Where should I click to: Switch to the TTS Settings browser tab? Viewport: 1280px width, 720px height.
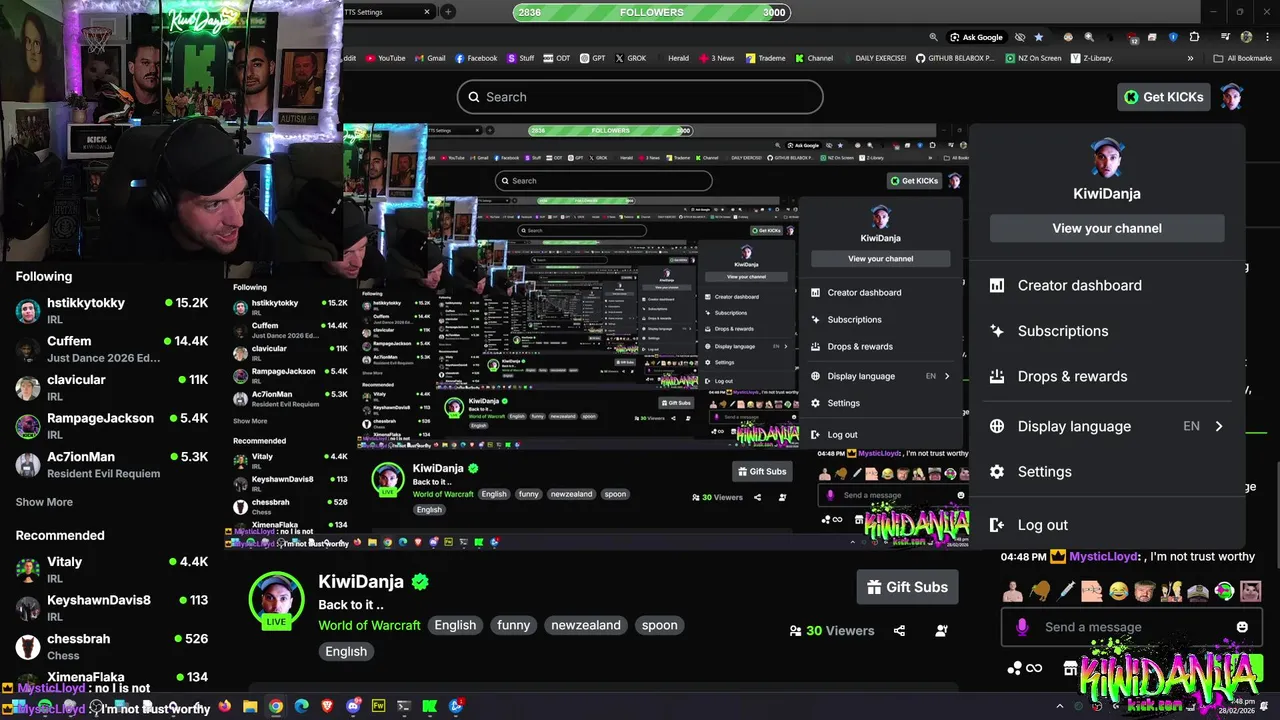[385, 12]
